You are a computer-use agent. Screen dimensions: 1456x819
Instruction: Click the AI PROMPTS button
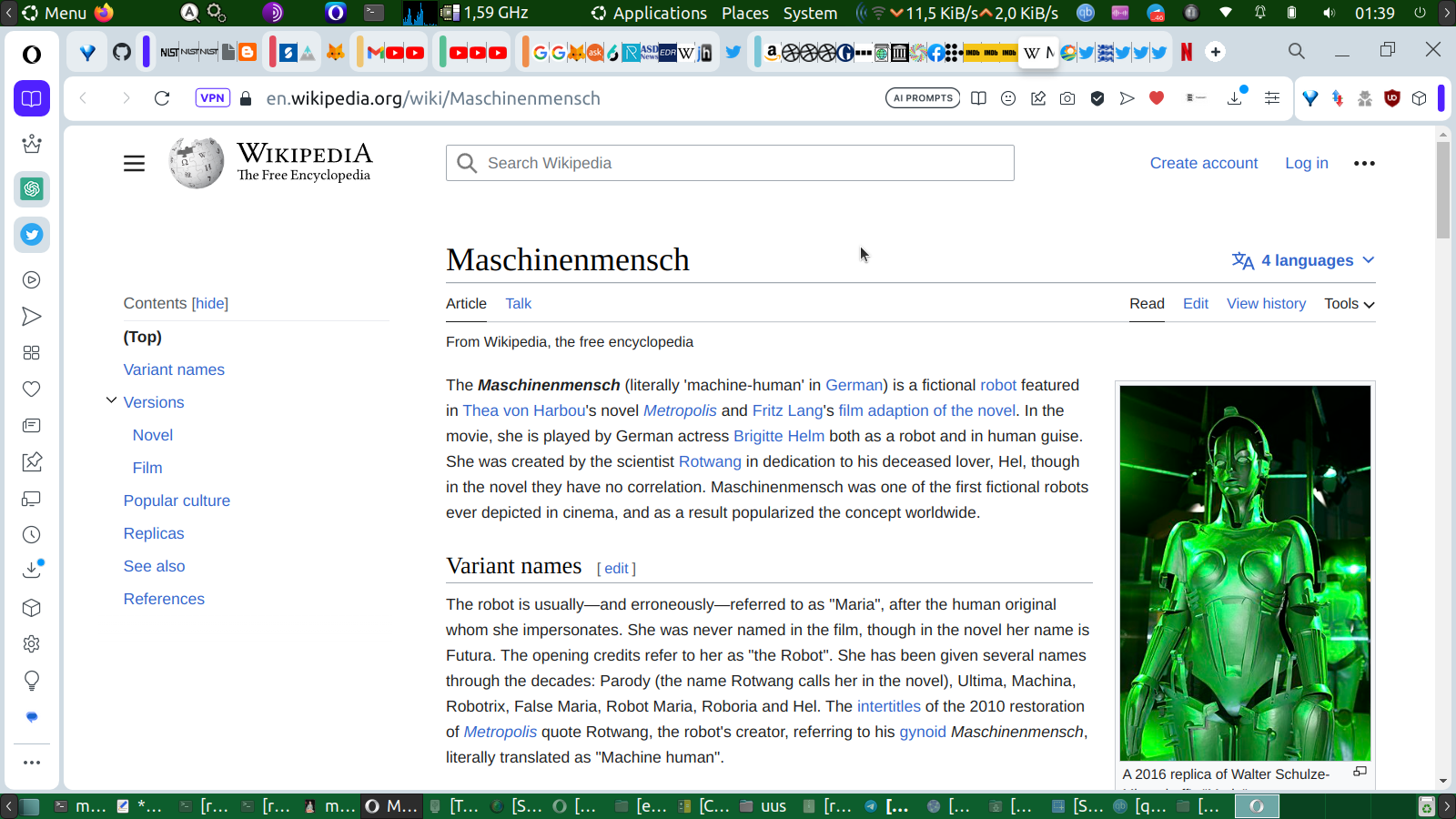pyautogui.click(x=923, y=98)
